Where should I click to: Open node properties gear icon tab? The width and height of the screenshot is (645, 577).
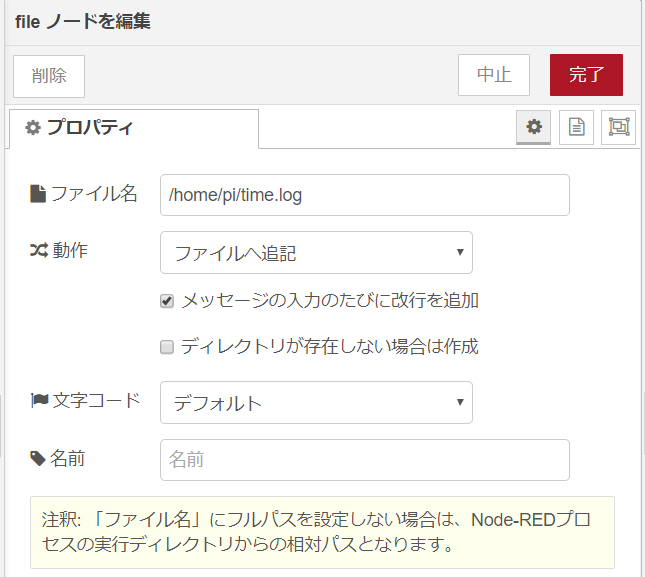pos(534,127)
